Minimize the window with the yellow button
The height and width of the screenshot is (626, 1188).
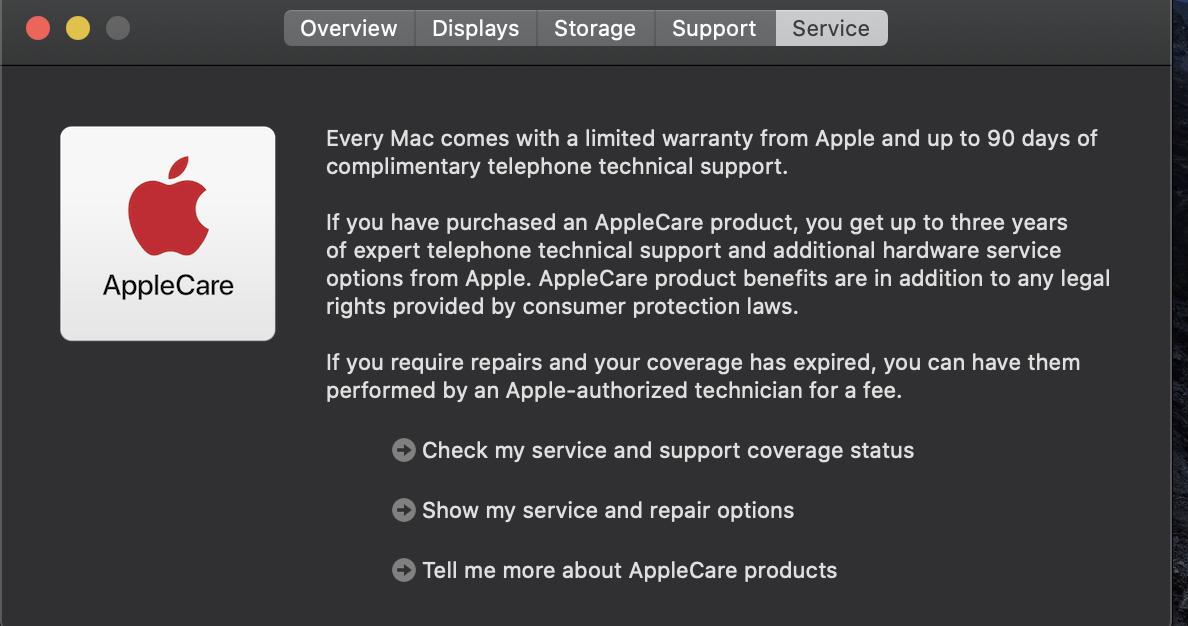78,28
